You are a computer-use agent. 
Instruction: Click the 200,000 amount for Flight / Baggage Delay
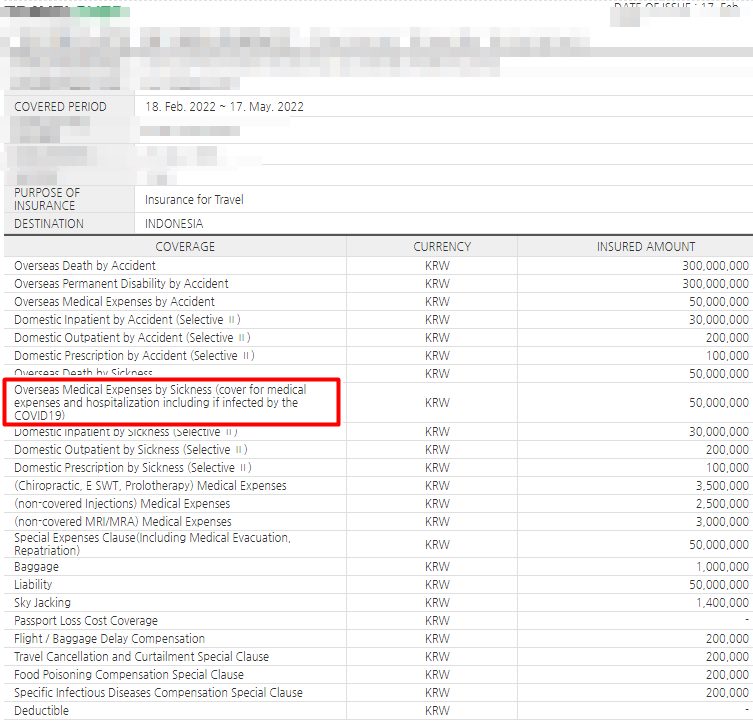coord(727,638)
